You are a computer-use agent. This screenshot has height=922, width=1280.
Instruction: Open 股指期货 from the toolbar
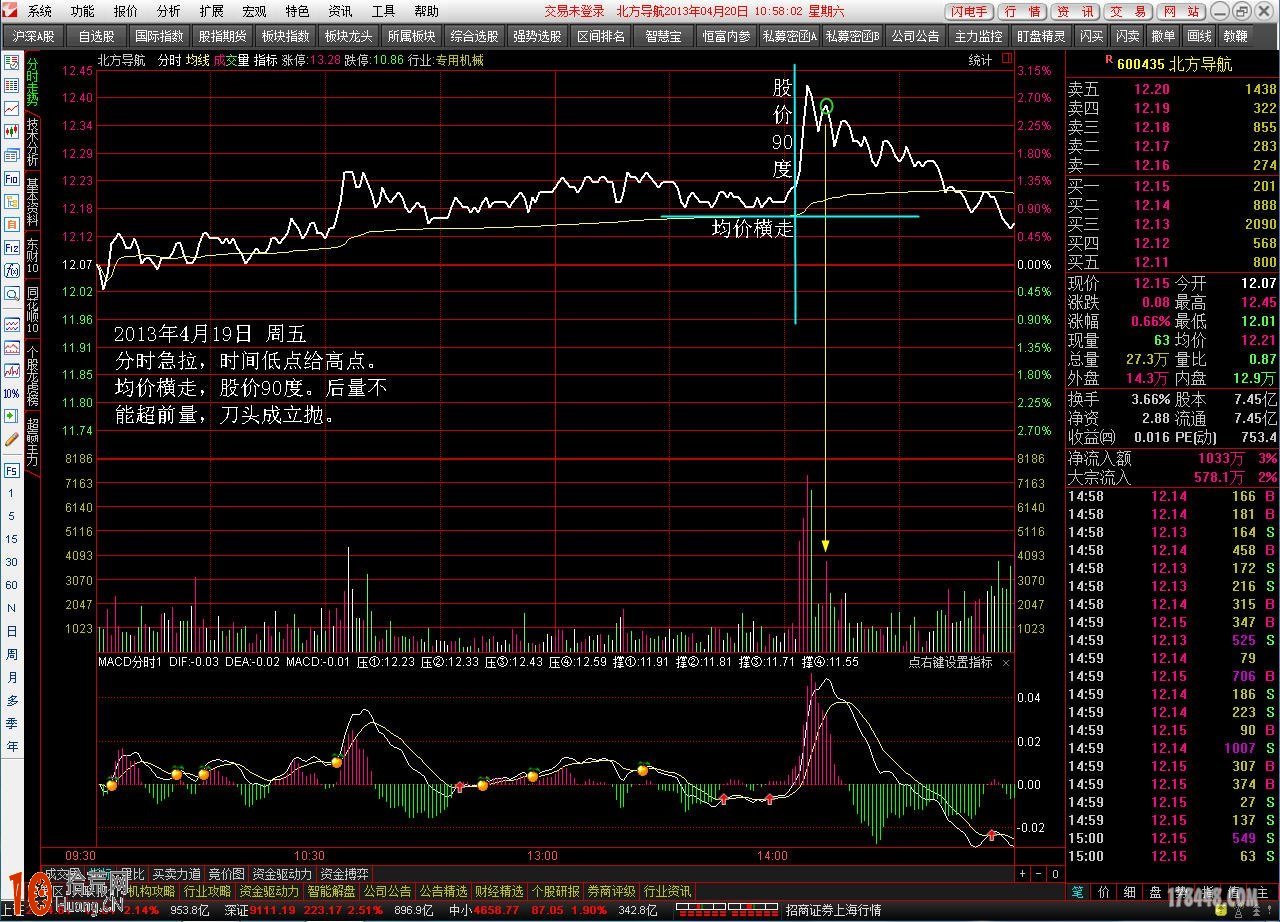click(x=222, y=36)
